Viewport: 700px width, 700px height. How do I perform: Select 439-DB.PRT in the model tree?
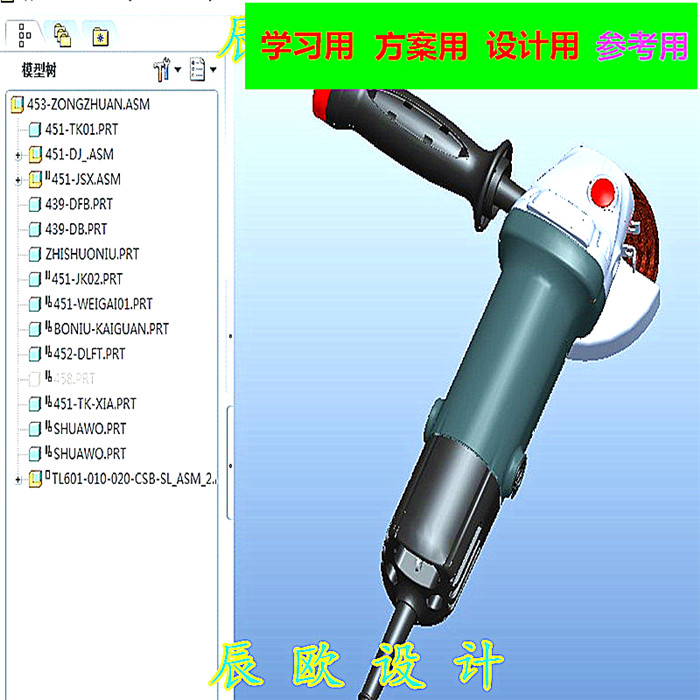pyautogui.click(x=76, y=229)
